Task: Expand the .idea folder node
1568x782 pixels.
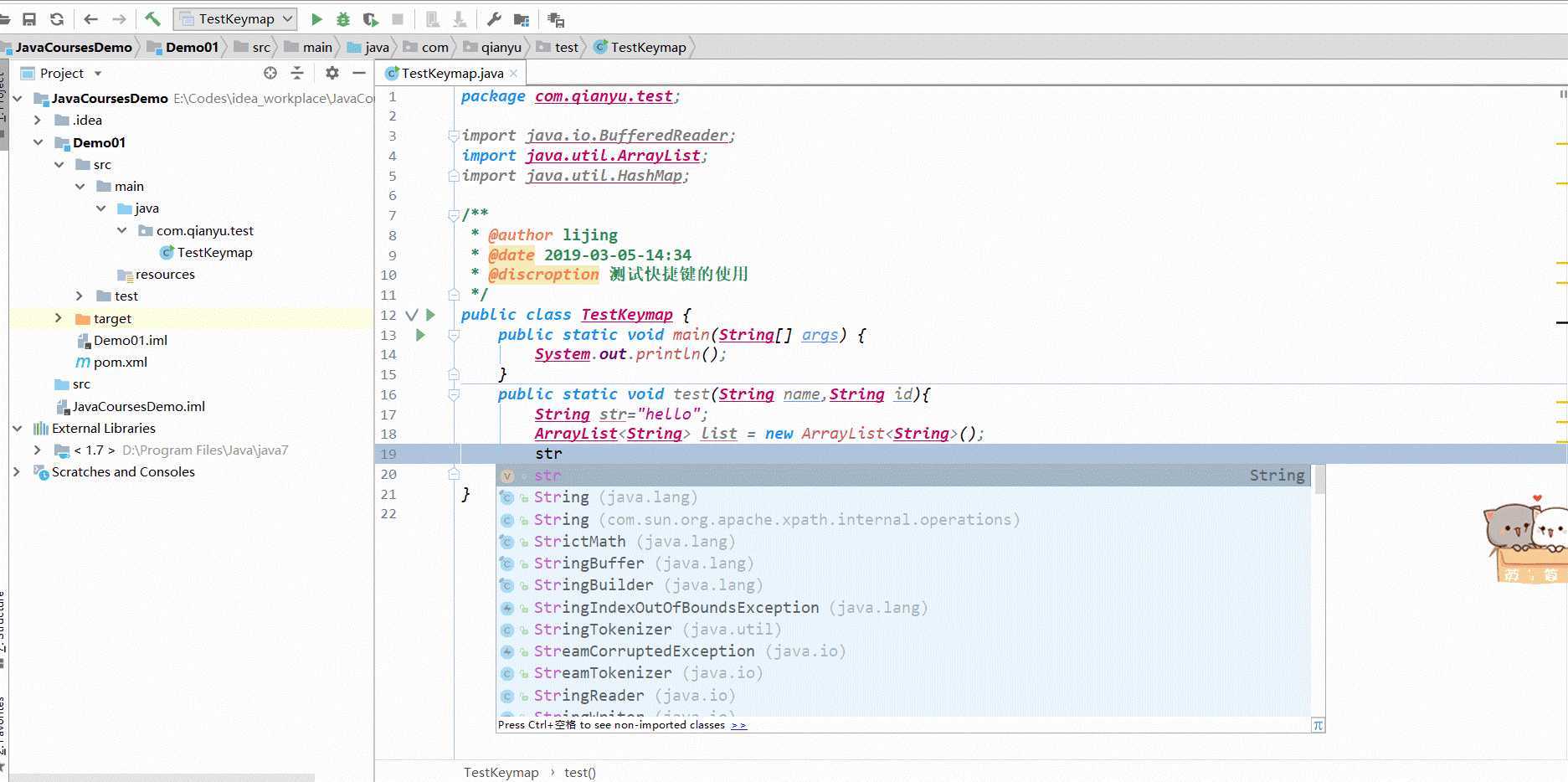Action: 38,120
